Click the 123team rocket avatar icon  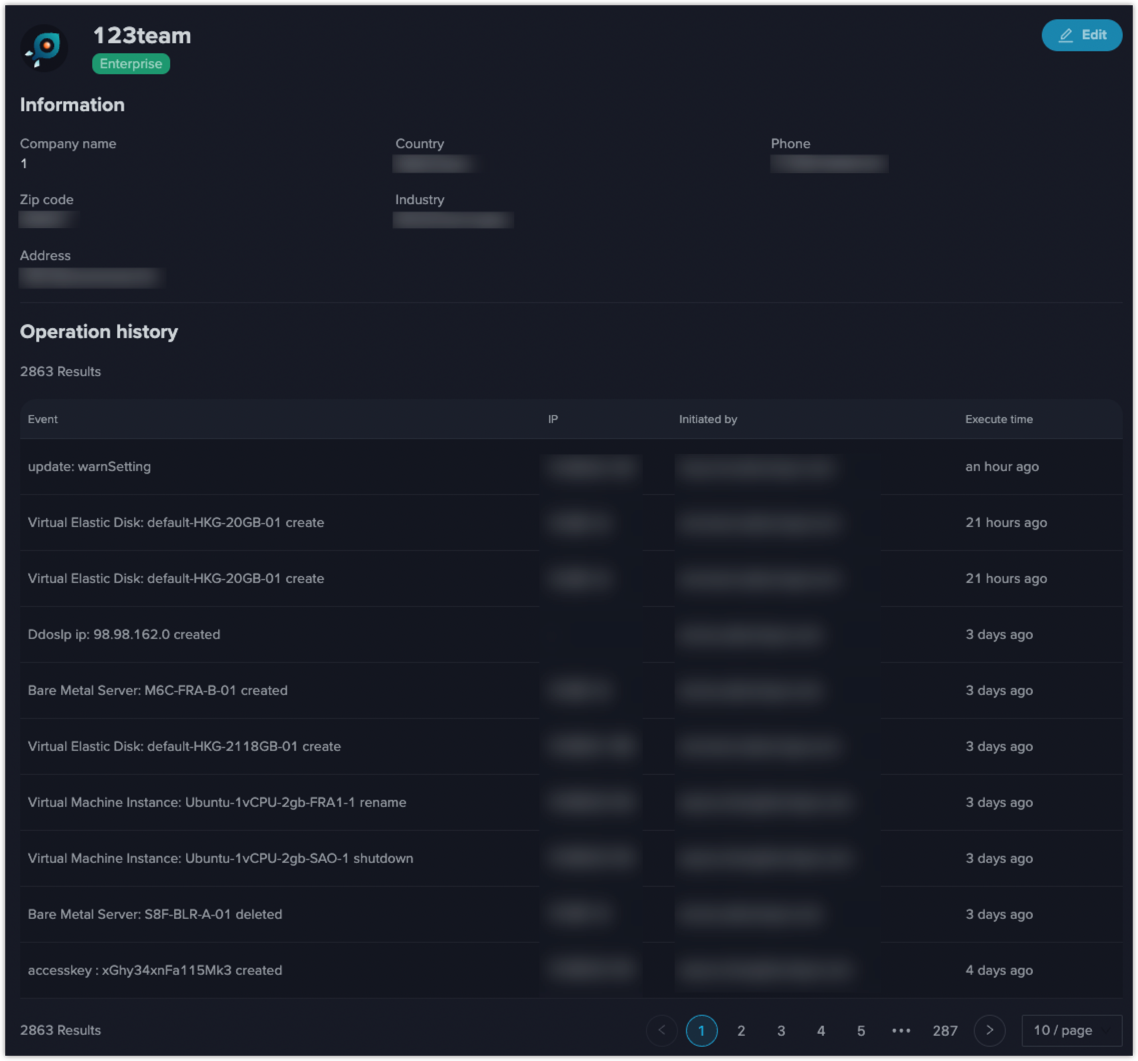click(x=44, y=49)
